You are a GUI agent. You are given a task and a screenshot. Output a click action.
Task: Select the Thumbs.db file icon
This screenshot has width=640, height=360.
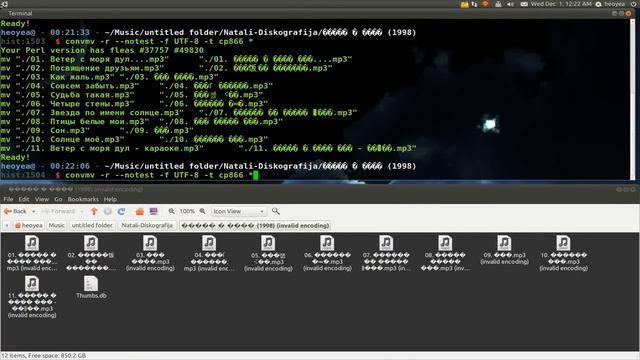coord(91,284)
